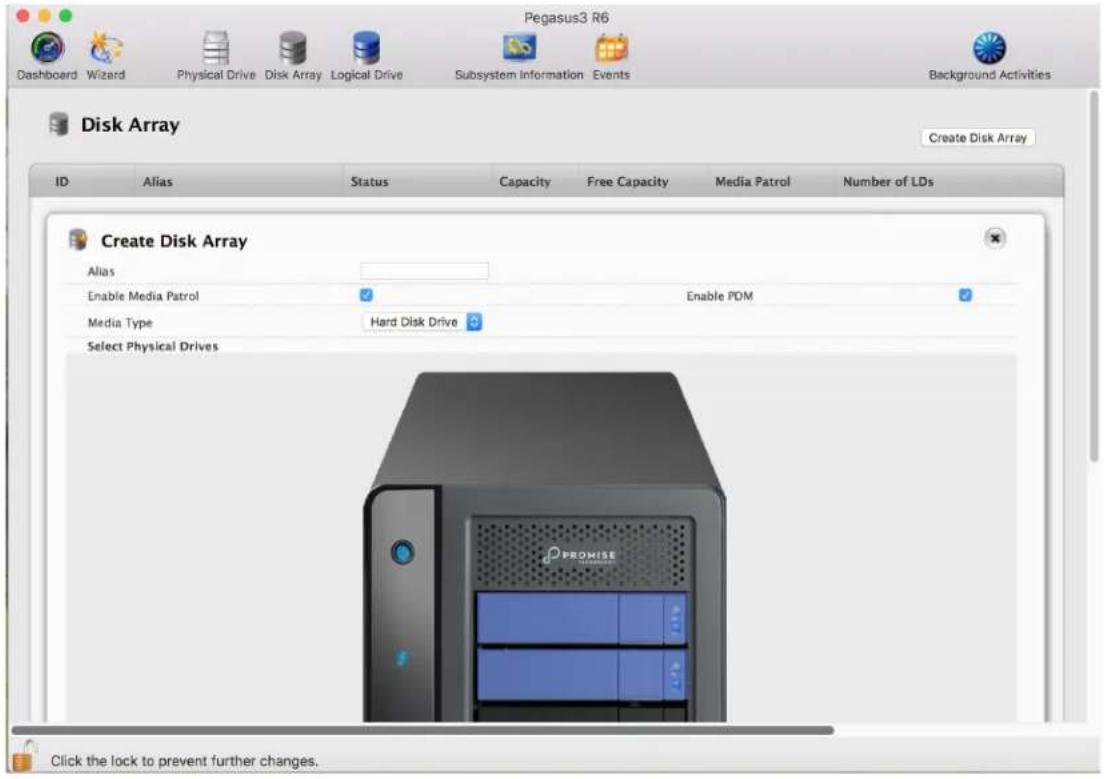Select the top blue drive bay
This screenshot has height=779, width=1104.
pyautogui.click(x=581, y=618)
